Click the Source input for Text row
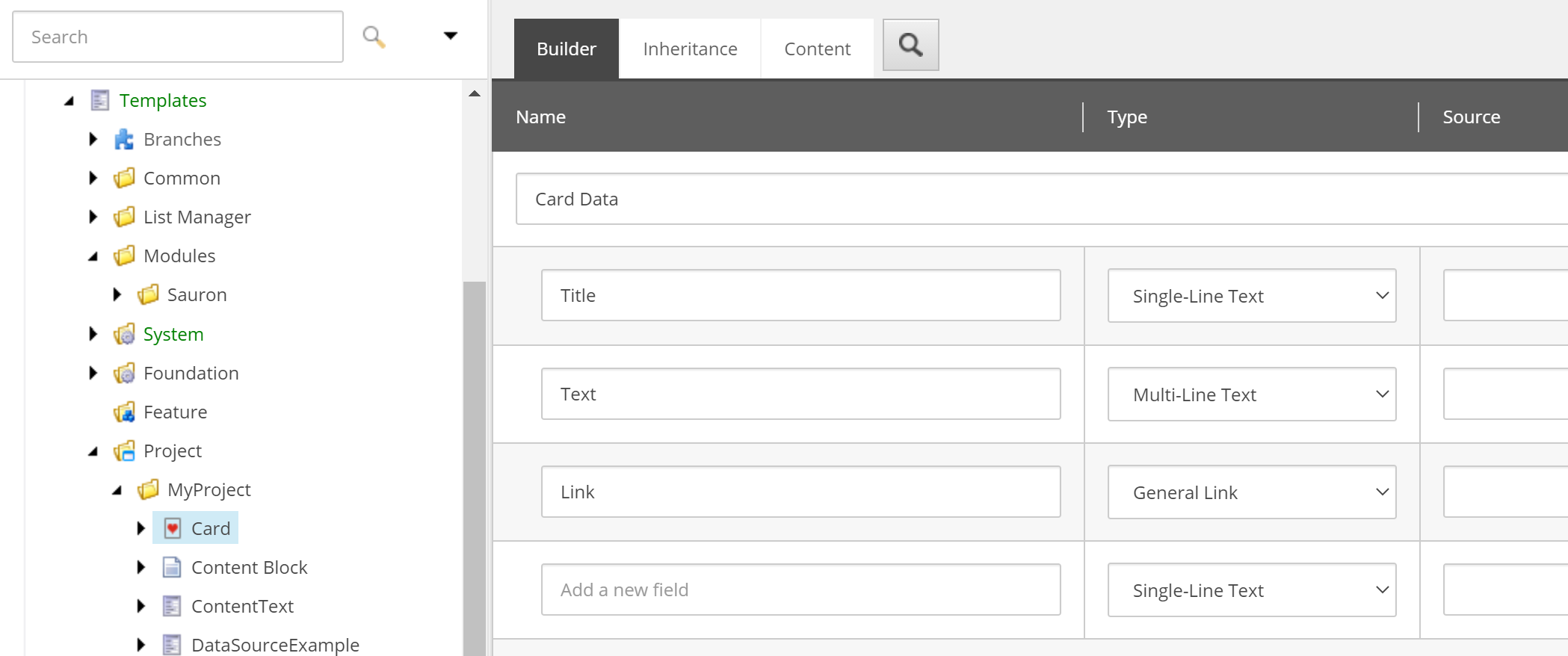 tap(1506, 394)
